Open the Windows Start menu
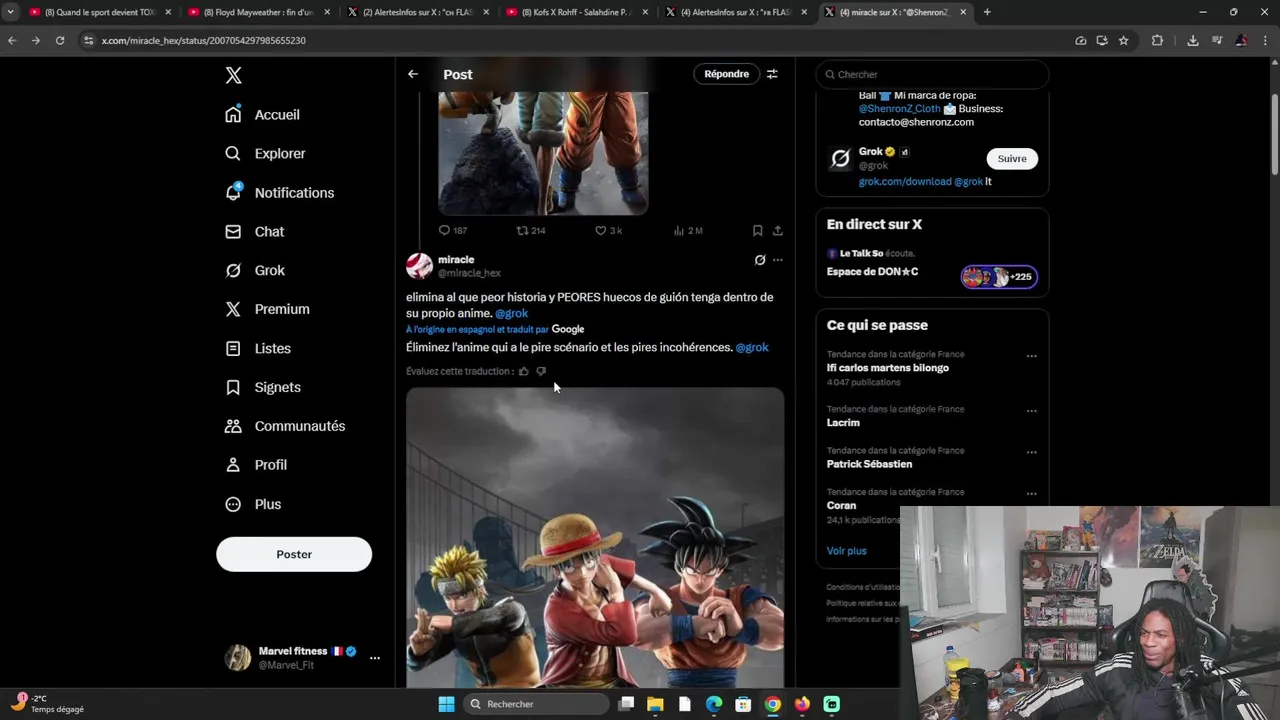Viewport: 1280px width, 720px height. pos(446,704)
